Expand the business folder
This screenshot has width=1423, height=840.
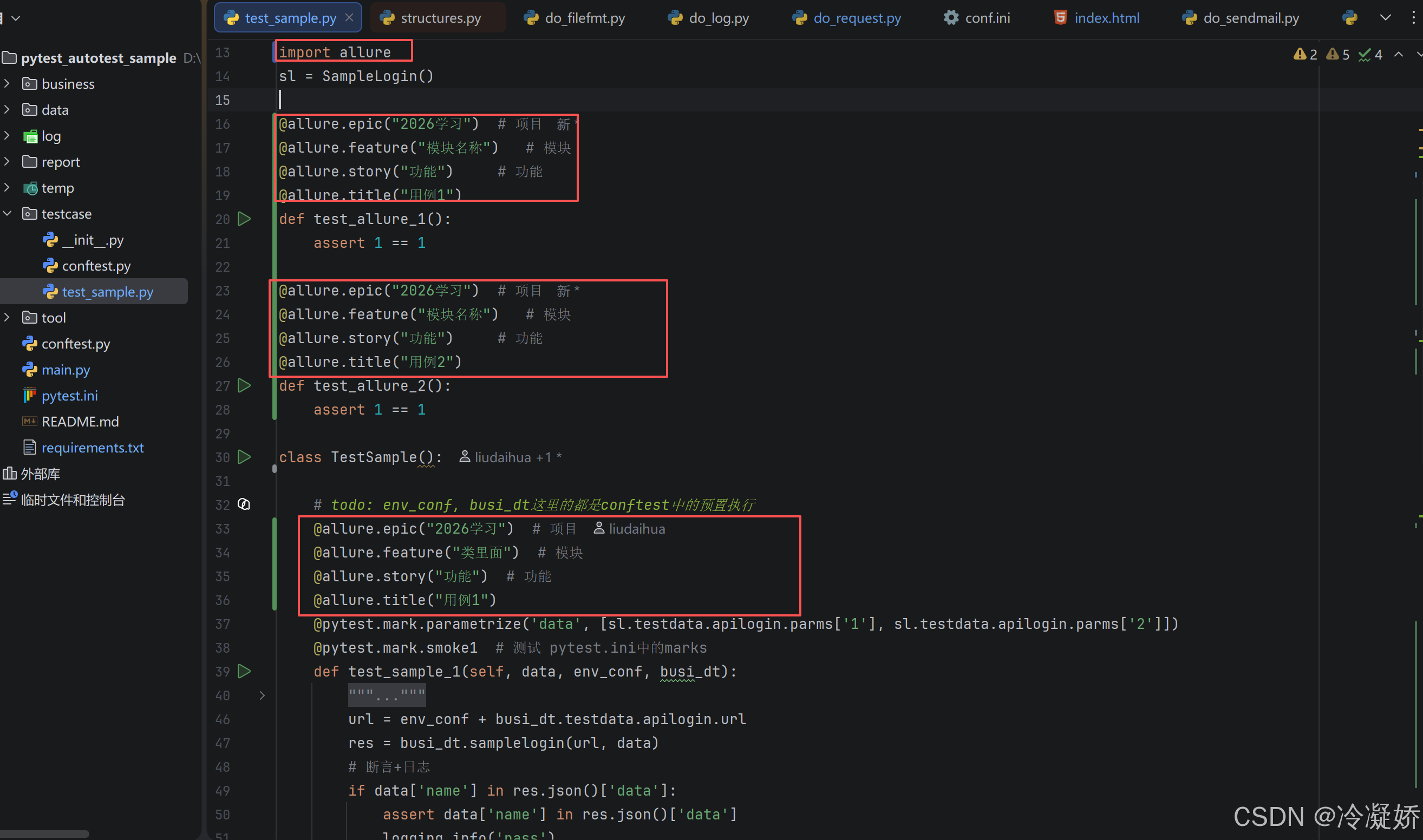[7, 84]
